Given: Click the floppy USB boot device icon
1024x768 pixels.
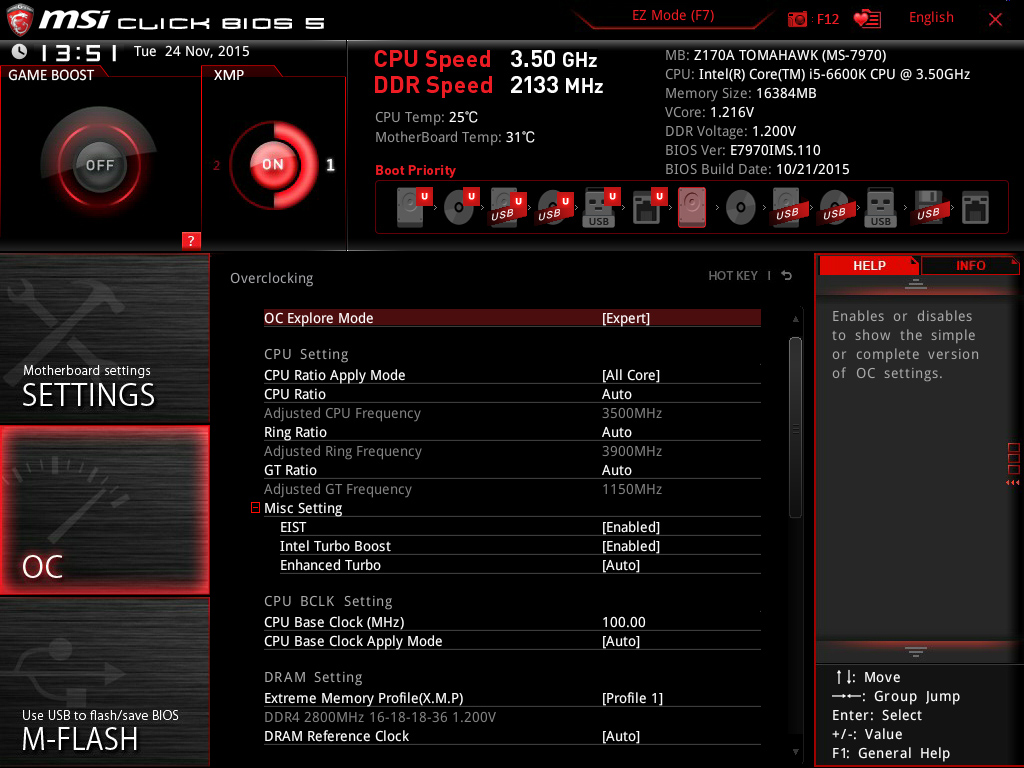Looking at the screenshot, I should 928,208.
